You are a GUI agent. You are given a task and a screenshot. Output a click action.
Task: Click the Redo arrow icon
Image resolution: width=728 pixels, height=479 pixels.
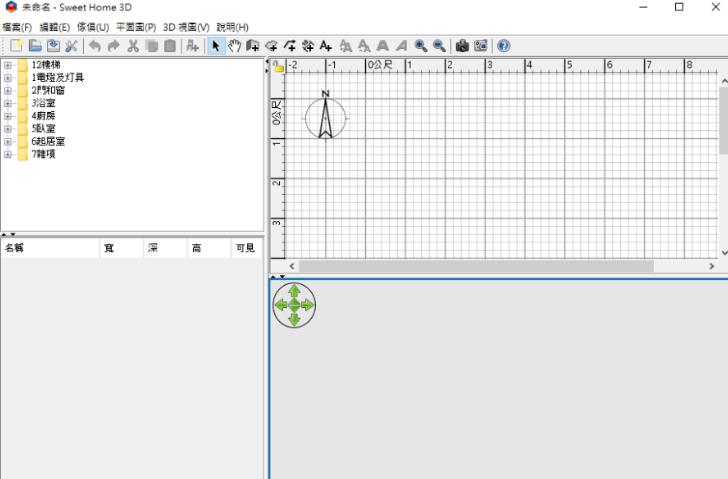pos(114,45)
